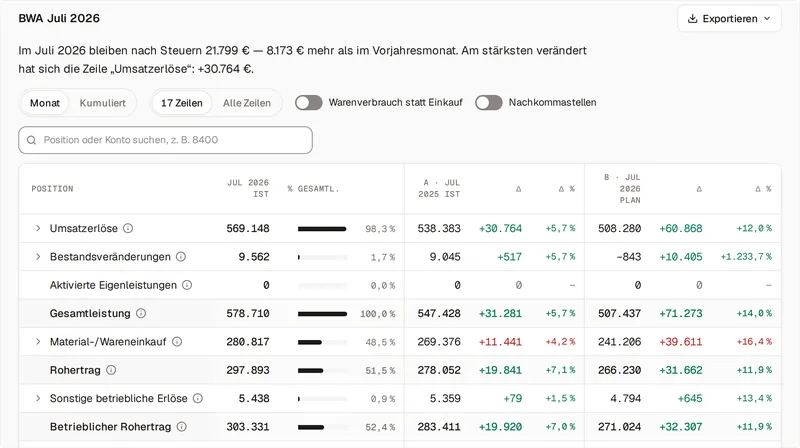Click info icon beside Material-/Wareneinkauf
The width and height of the screenshot is (800, 448).
click(177, 341)
